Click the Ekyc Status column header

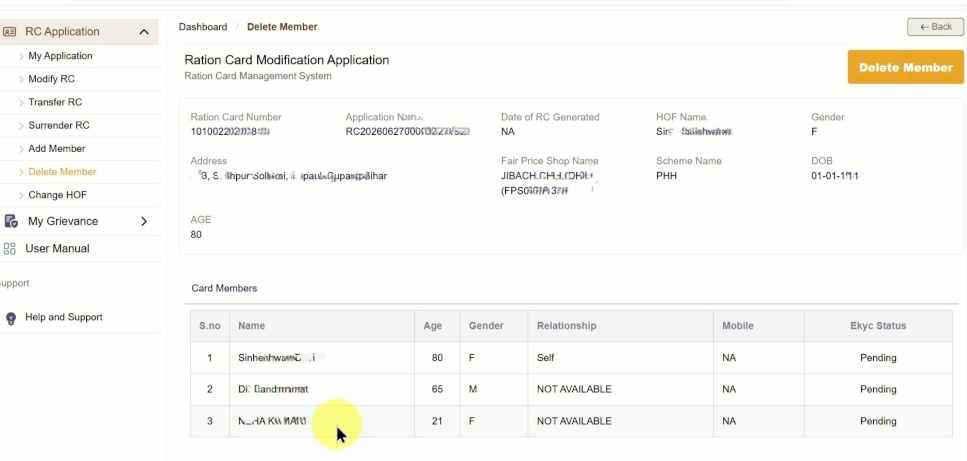(878, 325)
